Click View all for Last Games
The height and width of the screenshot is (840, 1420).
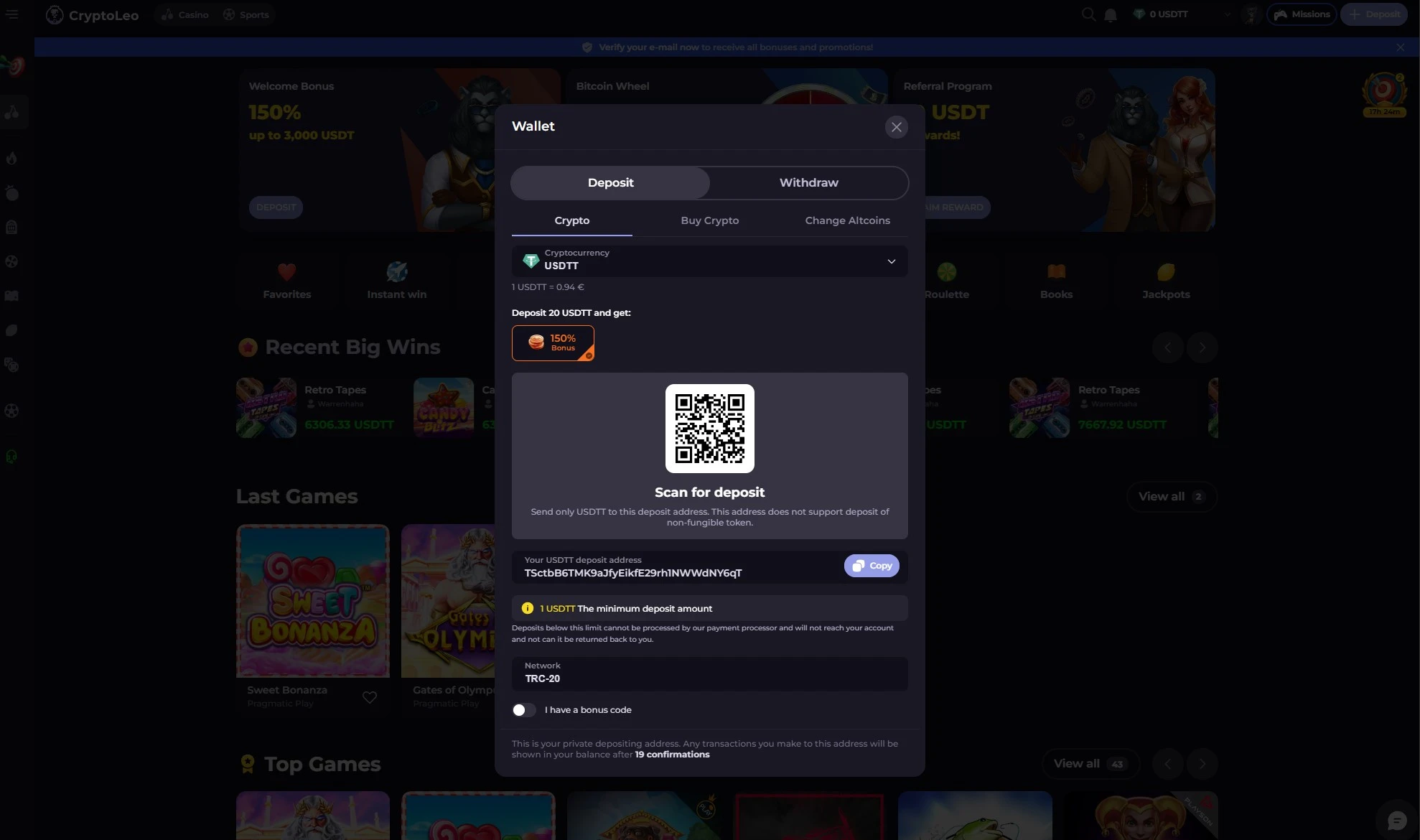click(x=1171, y=497)
